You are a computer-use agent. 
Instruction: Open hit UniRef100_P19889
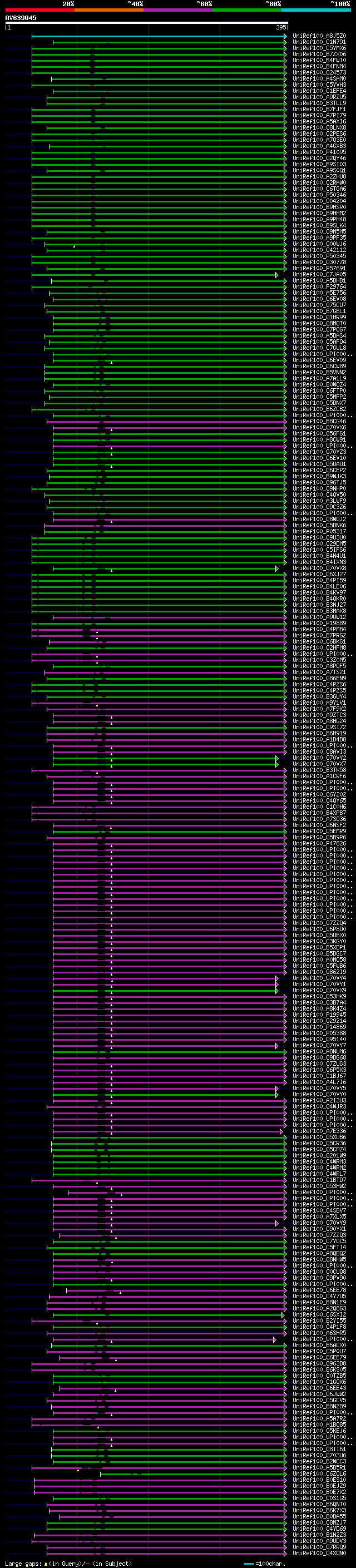[319, 623]
